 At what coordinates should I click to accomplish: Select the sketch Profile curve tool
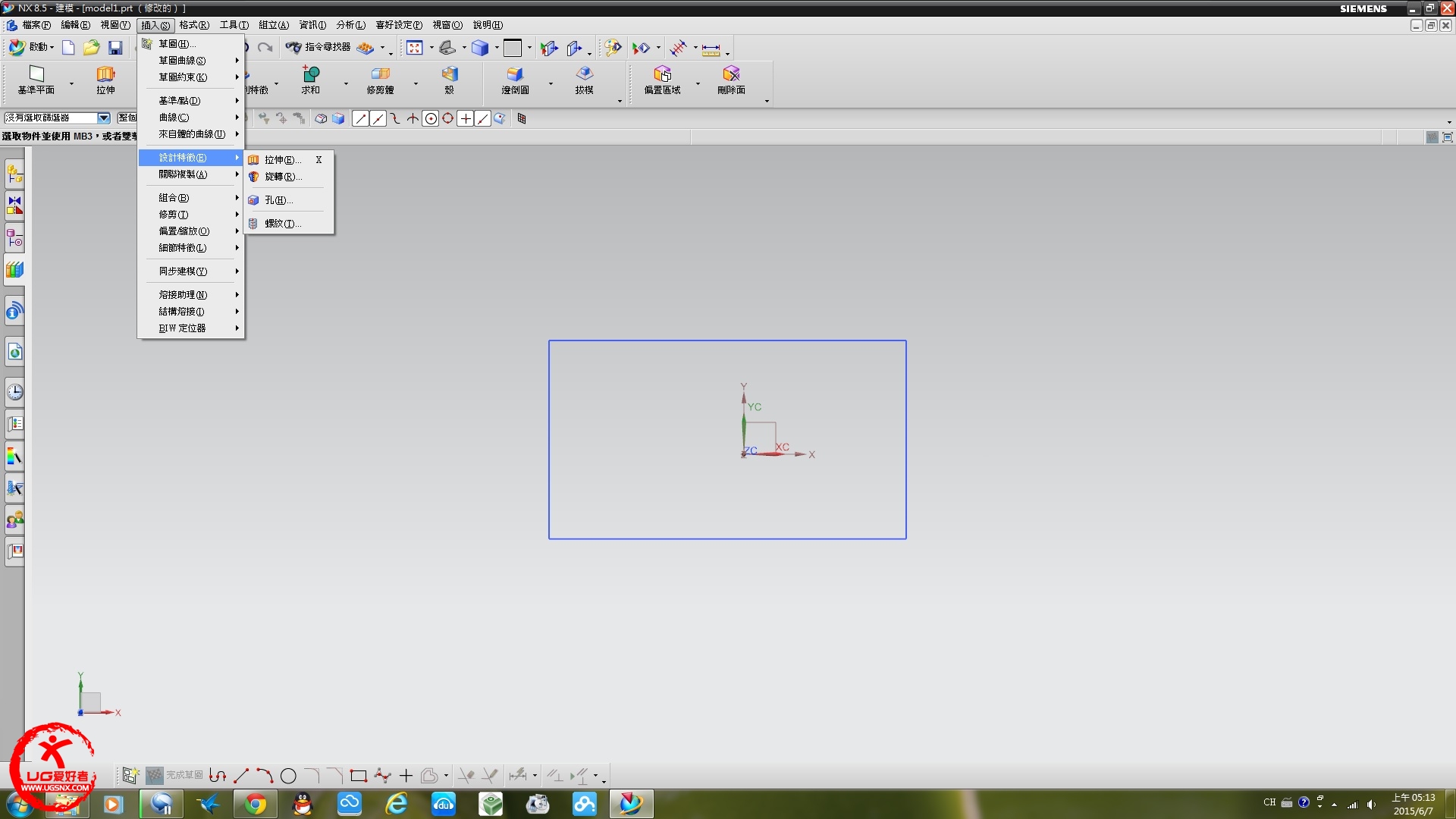(218, 775)
